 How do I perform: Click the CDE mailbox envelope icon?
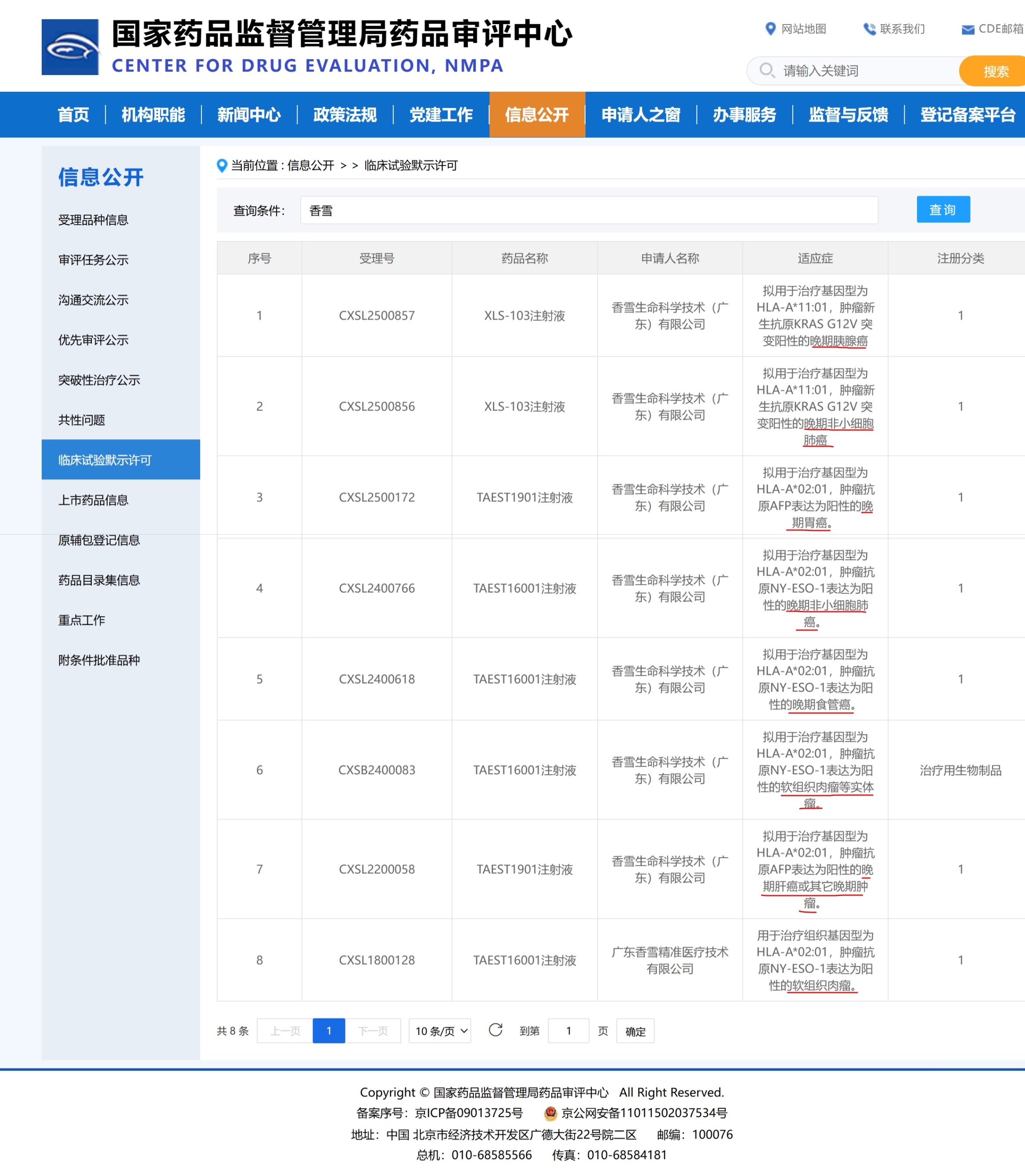[968, 30]
